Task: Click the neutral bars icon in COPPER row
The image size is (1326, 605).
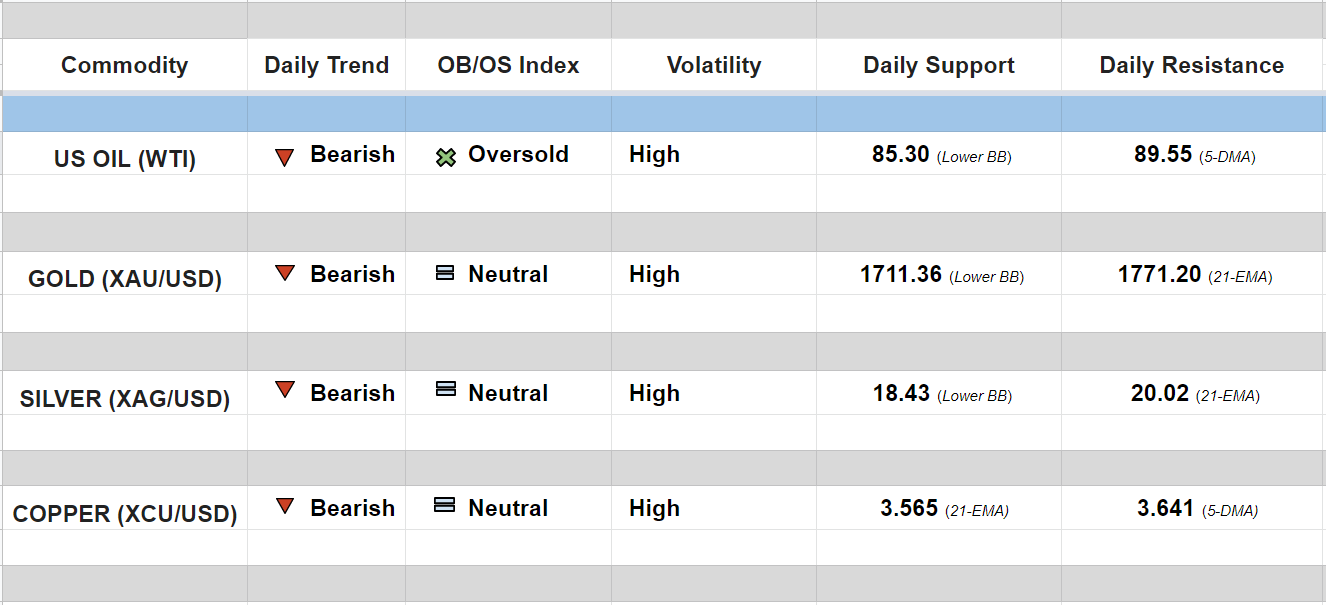Action: point(445,505)
